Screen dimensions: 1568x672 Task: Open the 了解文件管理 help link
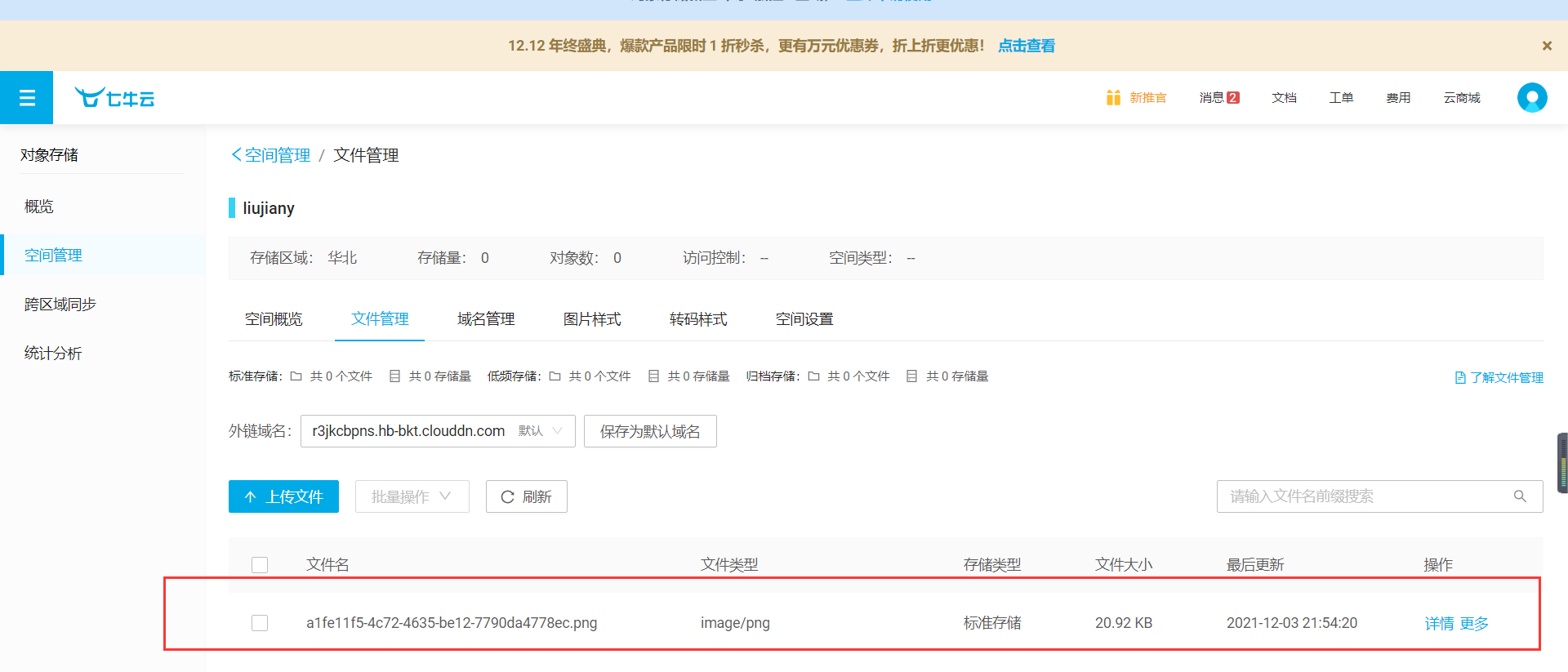[1506, 378]
